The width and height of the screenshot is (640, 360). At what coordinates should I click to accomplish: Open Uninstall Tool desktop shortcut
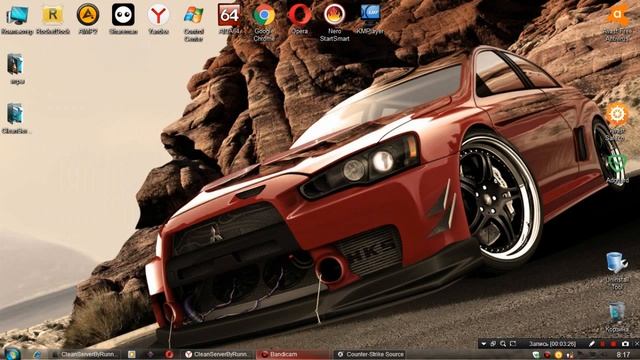click(x=617, y=271)
